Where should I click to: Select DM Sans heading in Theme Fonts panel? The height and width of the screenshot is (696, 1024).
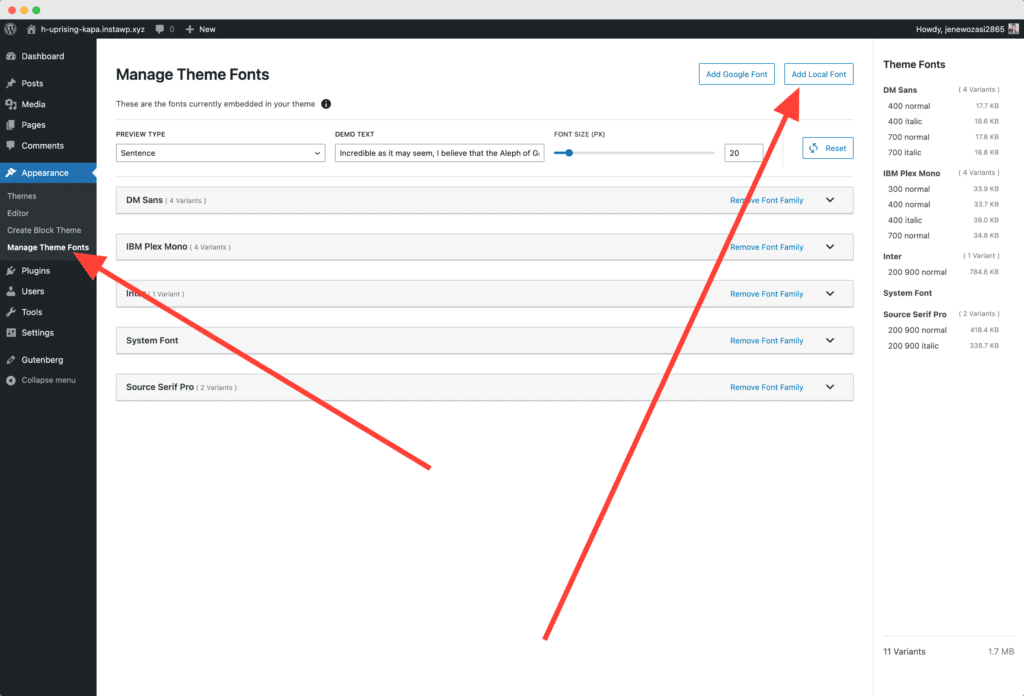[900, 90]
